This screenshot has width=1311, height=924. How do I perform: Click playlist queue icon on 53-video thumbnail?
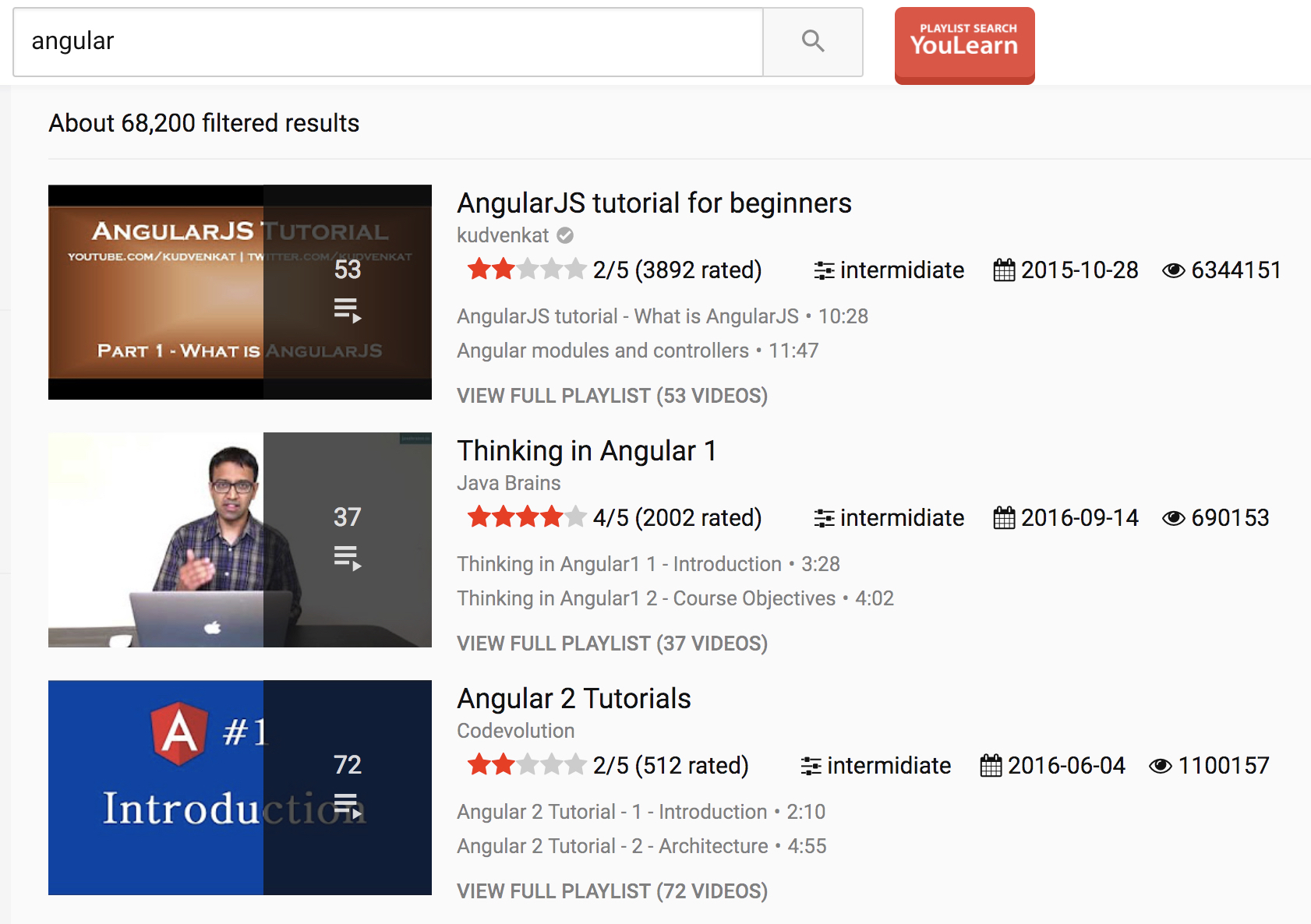348,310
